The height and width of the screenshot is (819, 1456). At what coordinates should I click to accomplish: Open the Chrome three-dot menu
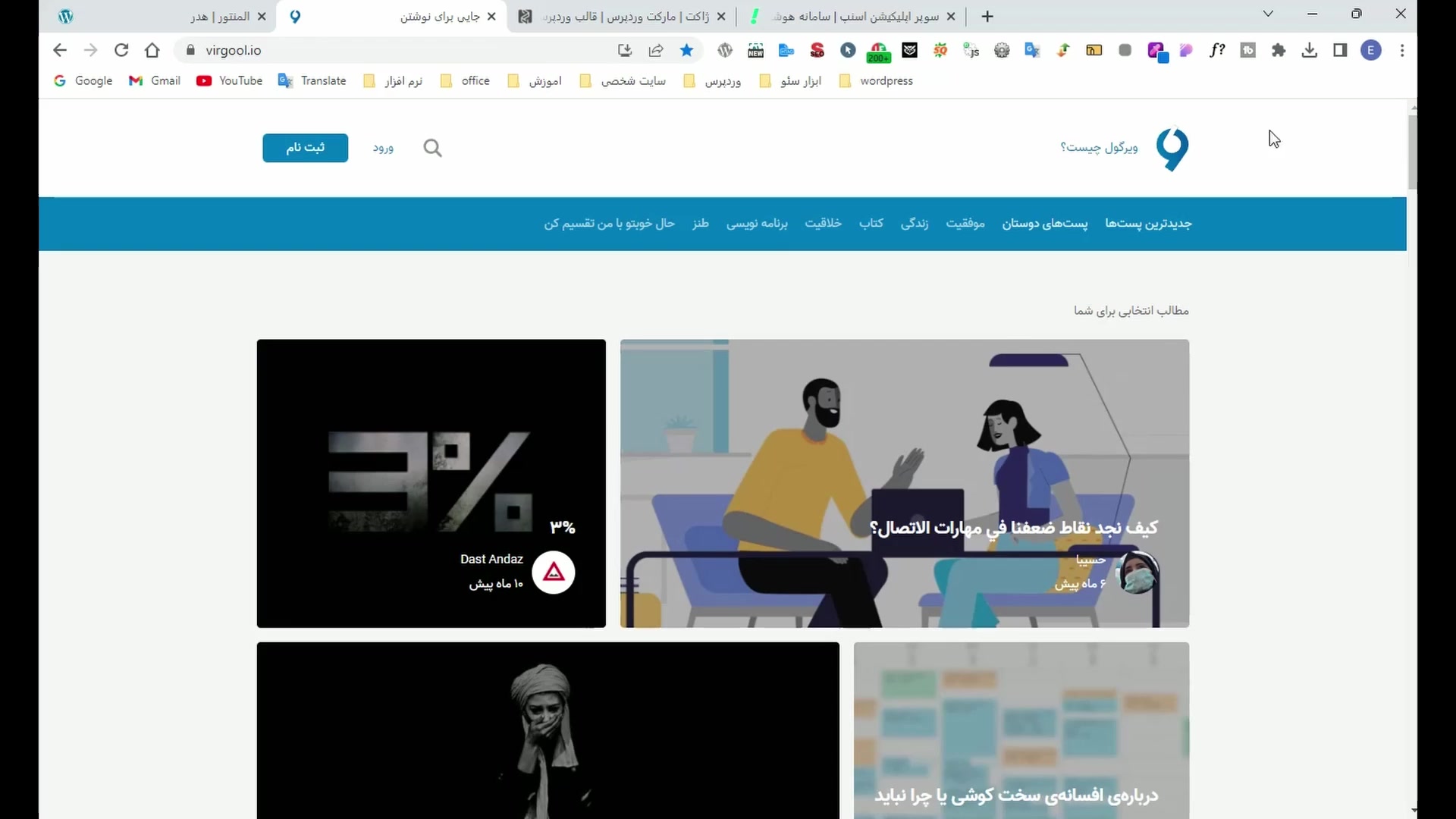pos(1402,50)
